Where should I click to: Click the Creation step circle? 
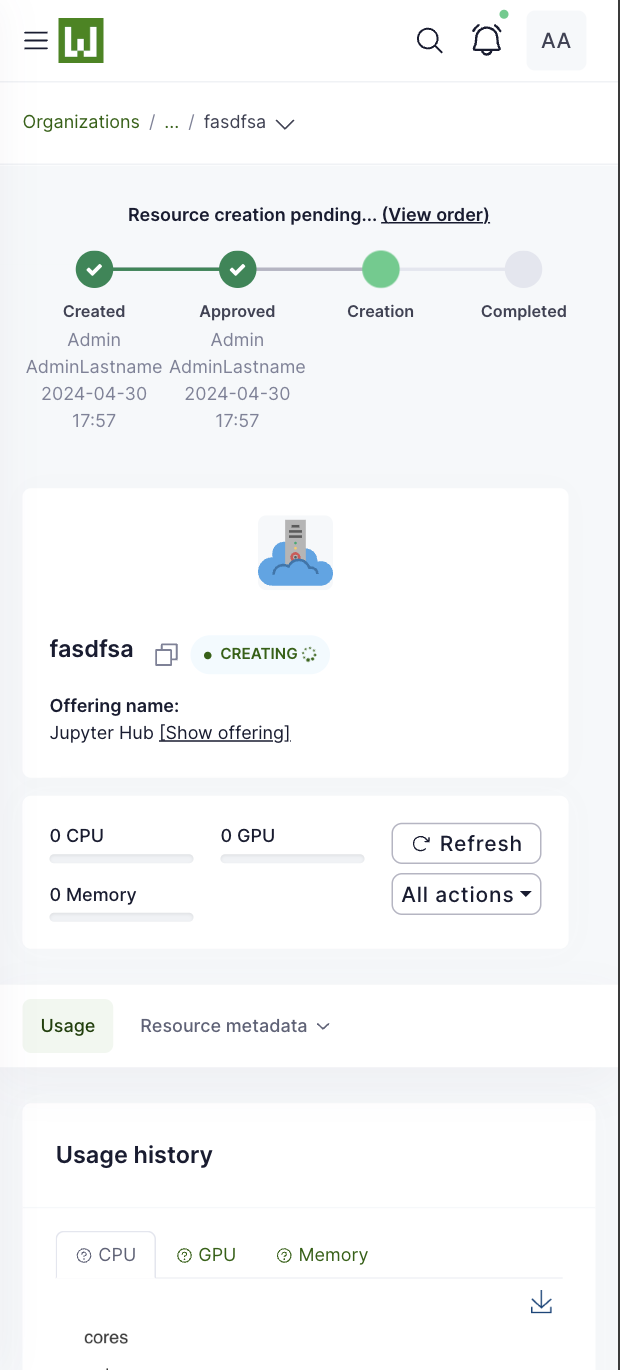point(381,269)
